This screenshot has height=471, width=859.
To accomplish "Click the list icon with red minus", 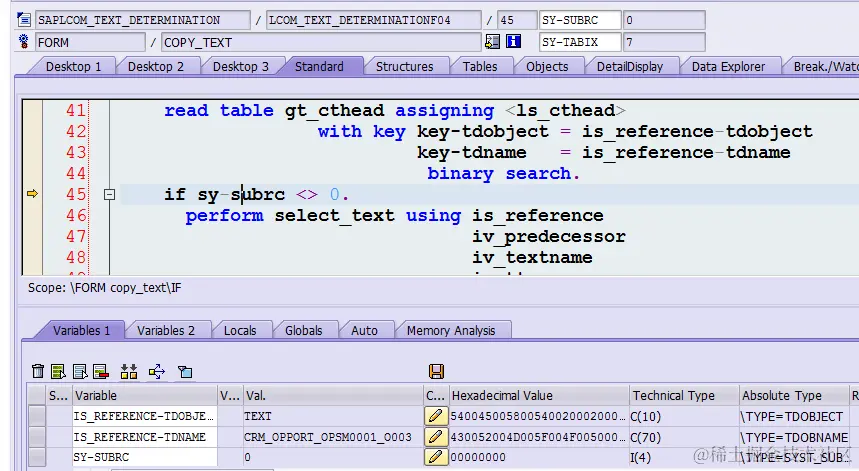I will [101, 371].
